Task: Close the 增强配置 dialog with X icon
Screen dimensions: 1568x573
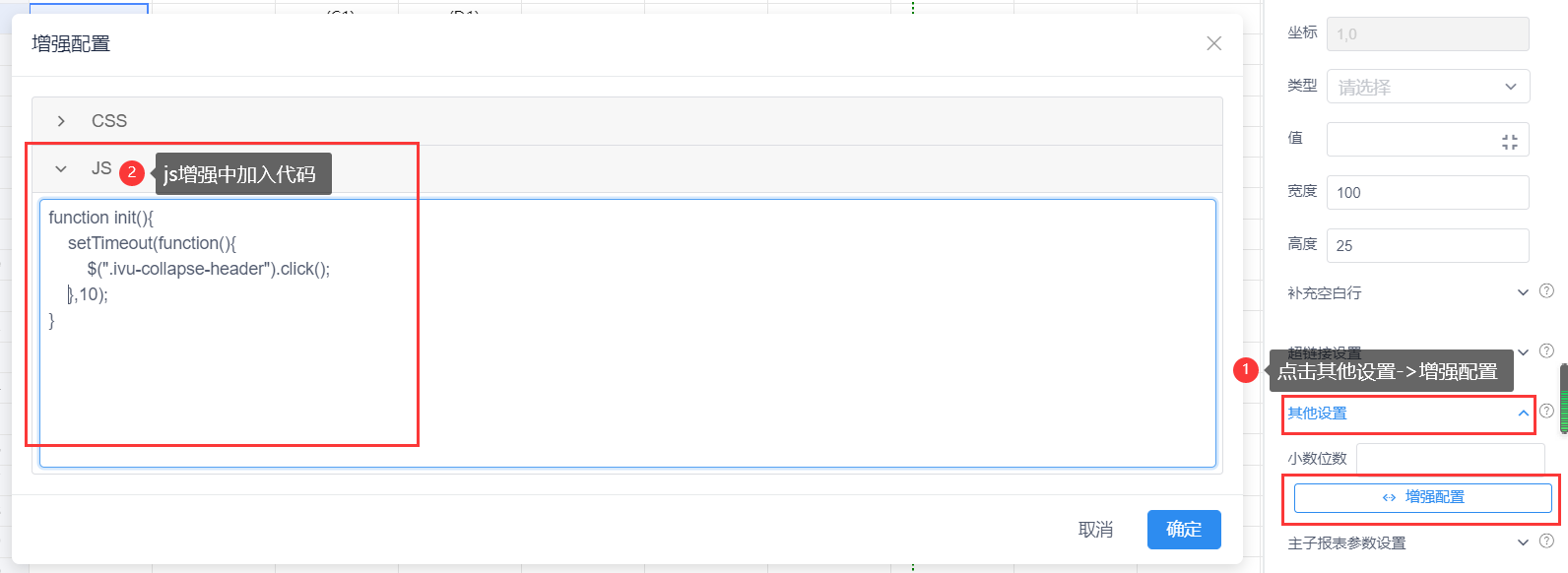Action: click(1214, 43)
